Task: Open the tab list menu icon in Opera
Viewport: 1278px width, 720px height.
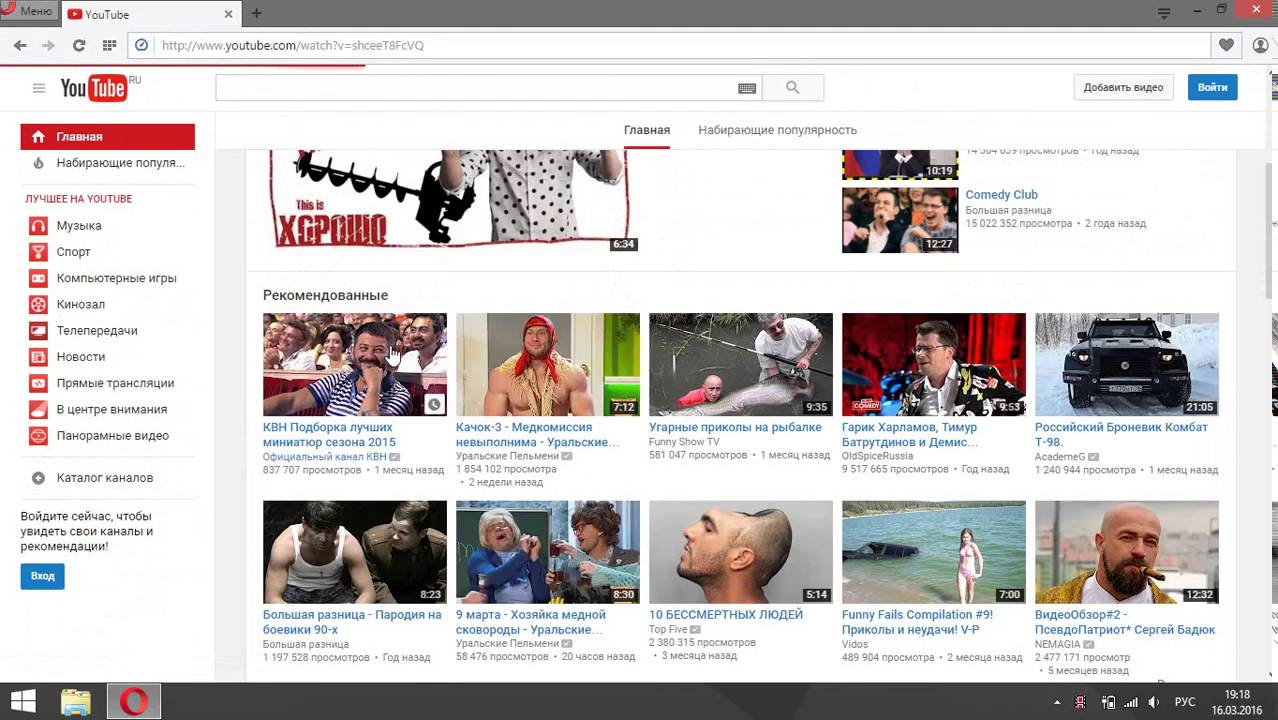Action: (1164, 13)
